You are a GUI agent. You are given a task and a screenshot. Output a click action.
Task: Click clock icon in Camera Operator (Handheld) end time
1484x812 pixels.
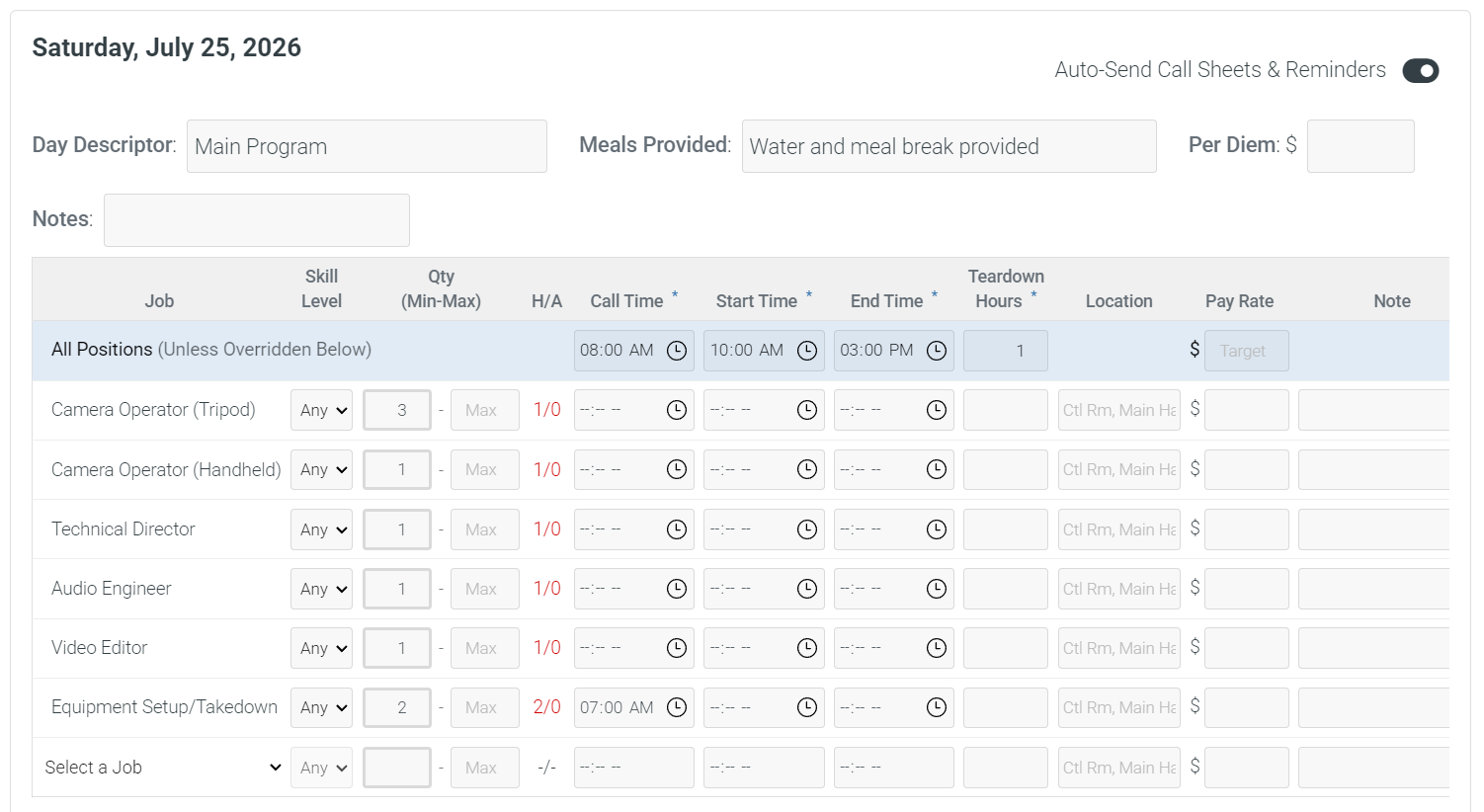pyautogui.click(x=937, y=470)
